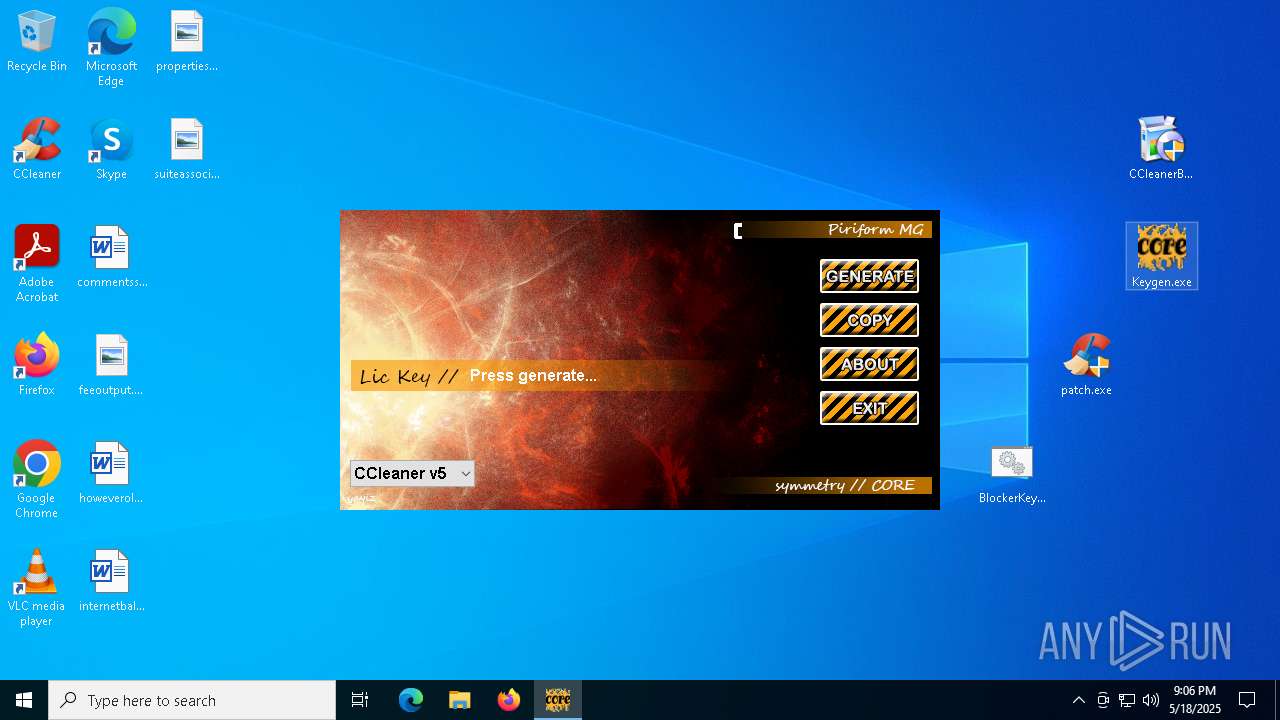Select the internetbal Word document icon
Image resolution: width=1280 pixels, height=720 pixels.
[111, 582]
